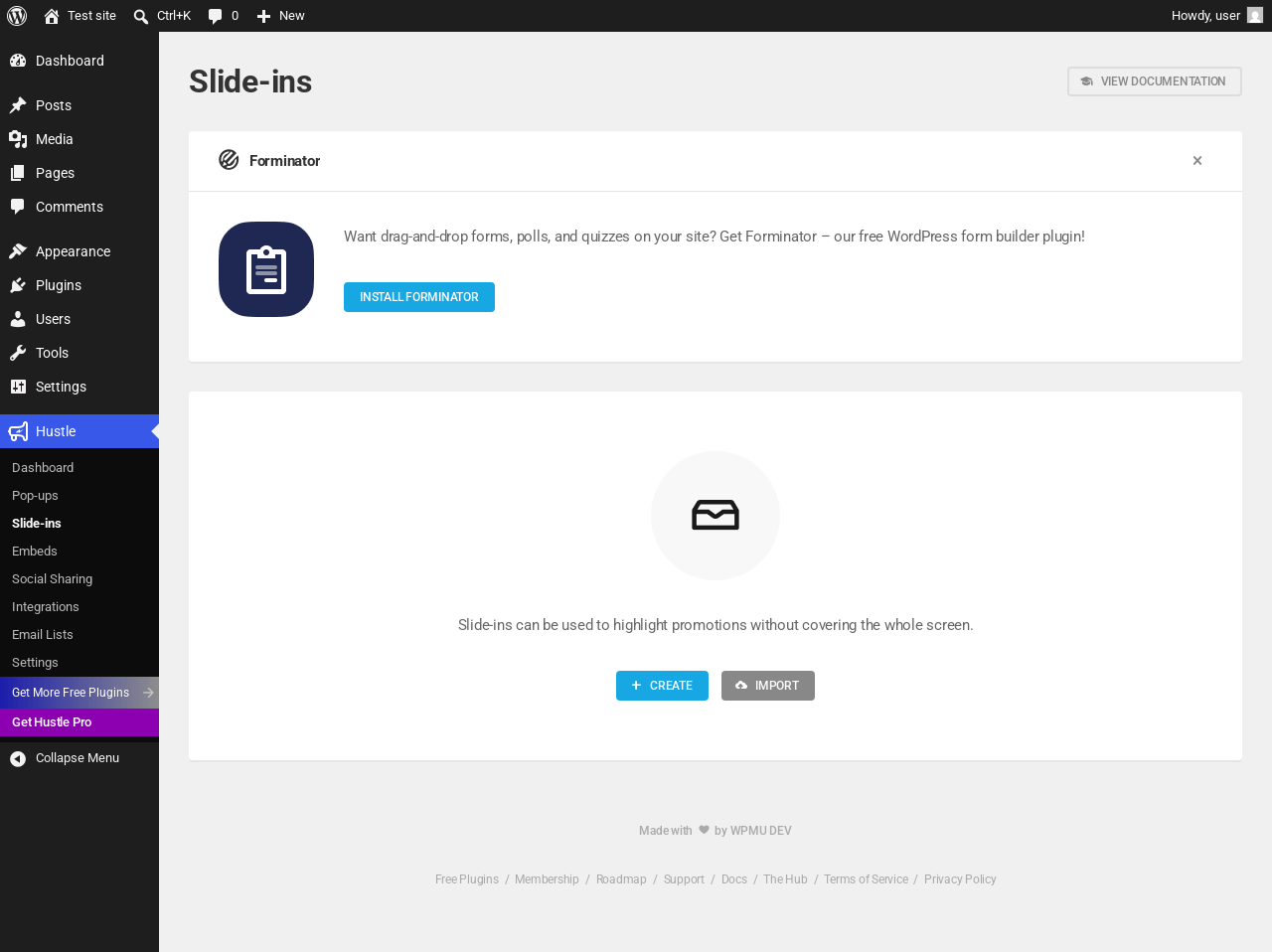The image size is (1272, 952).
Task: Select Slide-ins in the Hustle submenu
Action: click(37, 524)
